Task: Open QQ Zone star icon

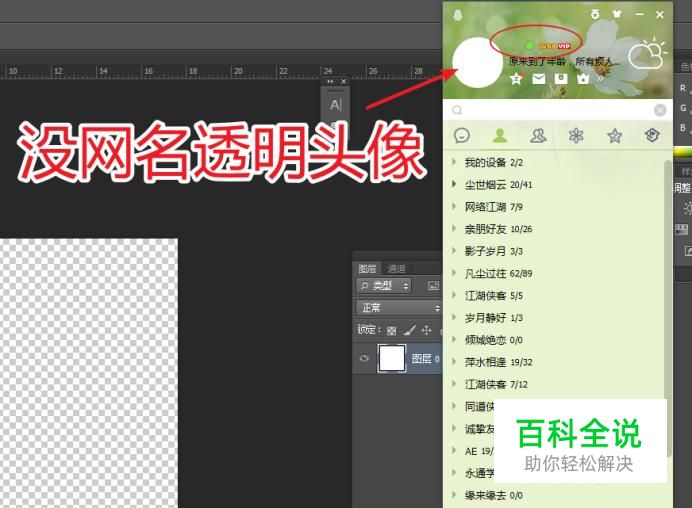Action: (516, 79)
